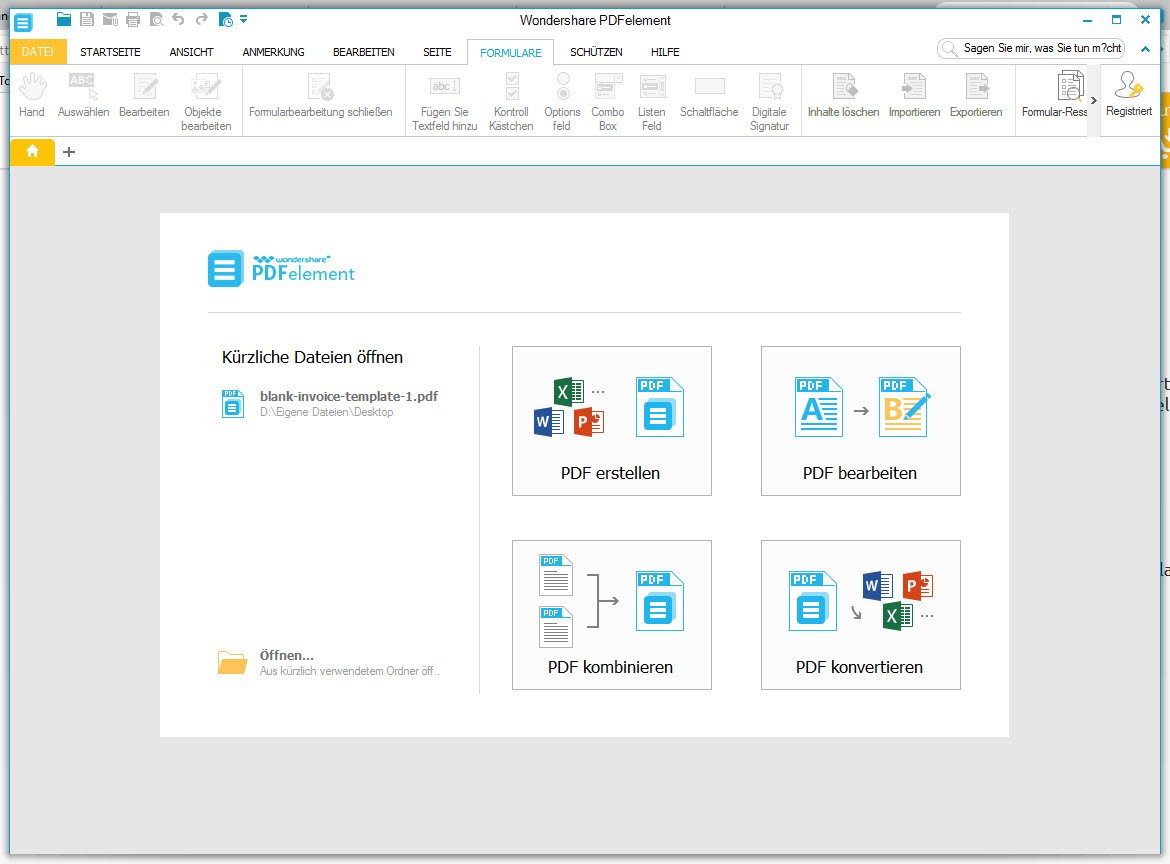Click the 'Sagen Sie mir' search field
1170x864 pixels.
tap(1042, 48)
